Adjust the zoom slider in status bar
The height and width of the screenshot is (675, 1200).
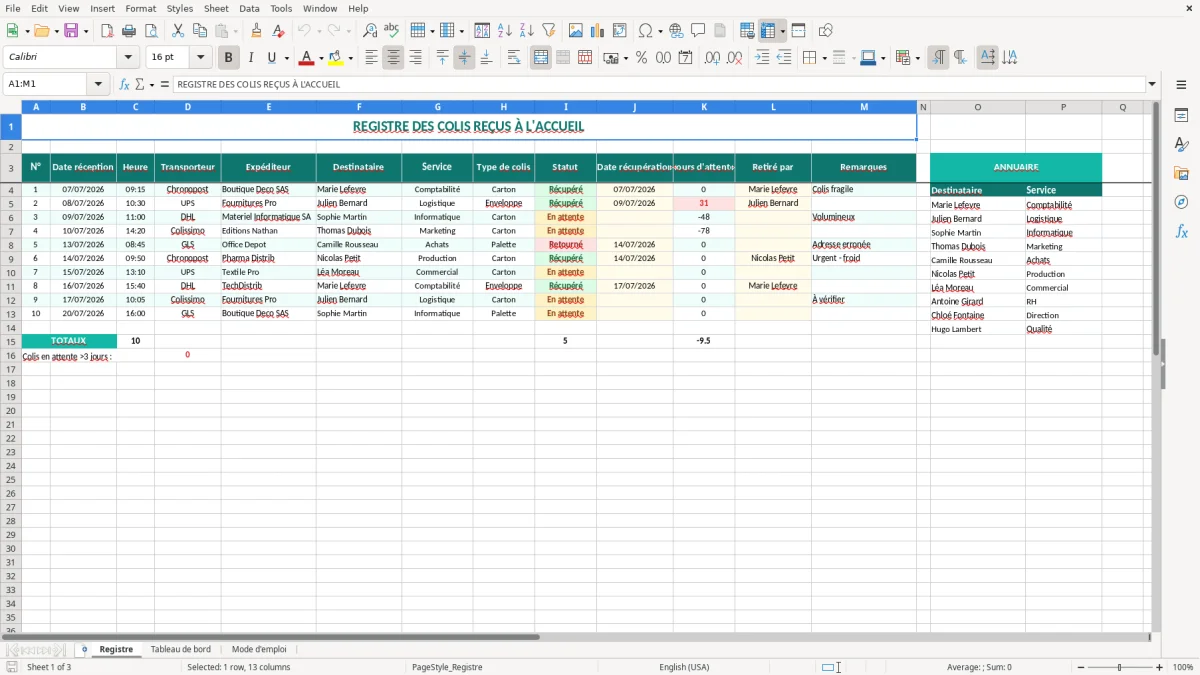pos(1119,667)
